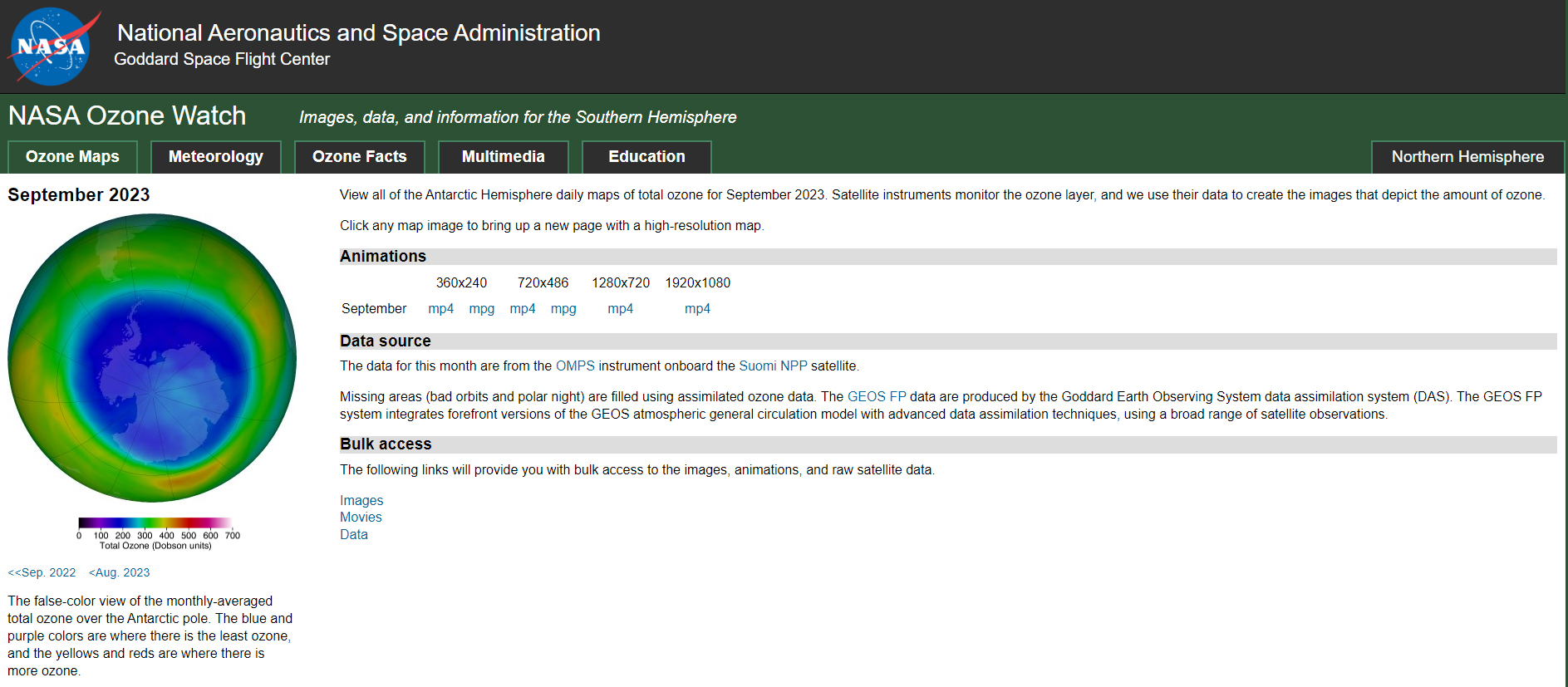Download the 360x240 mpg animation

click(x=481, y=309)
